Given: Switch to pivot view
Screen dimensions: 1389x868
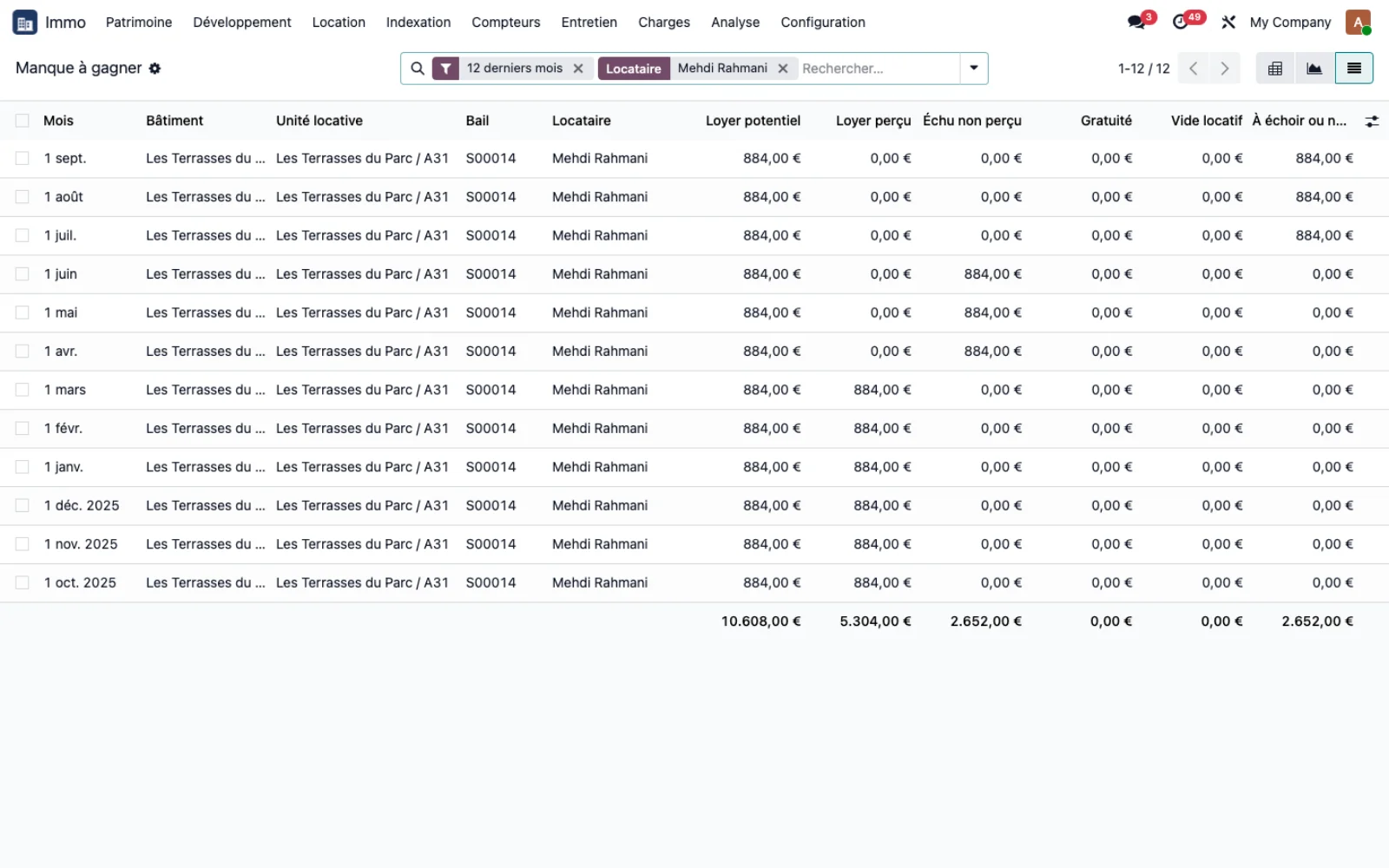Looking at the screenshot, I should (1275, 69).
